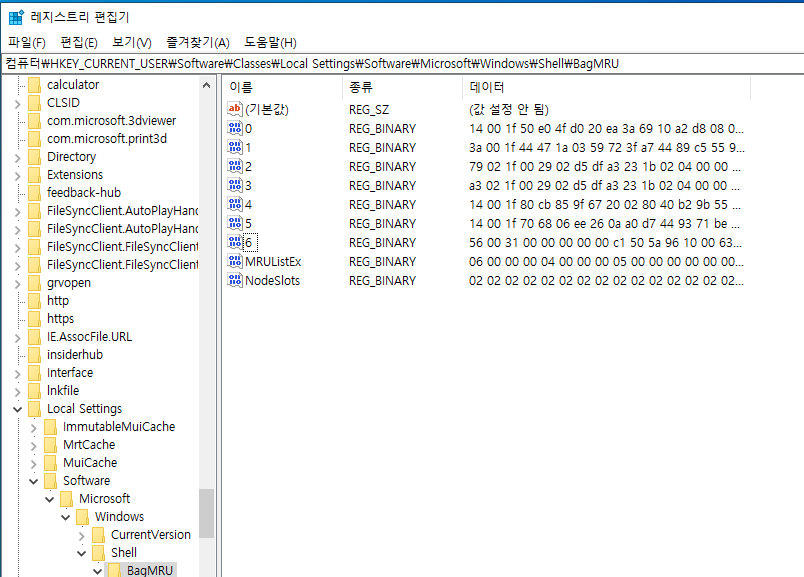Click the CurrentVersion folder icon

coord(98,534)
